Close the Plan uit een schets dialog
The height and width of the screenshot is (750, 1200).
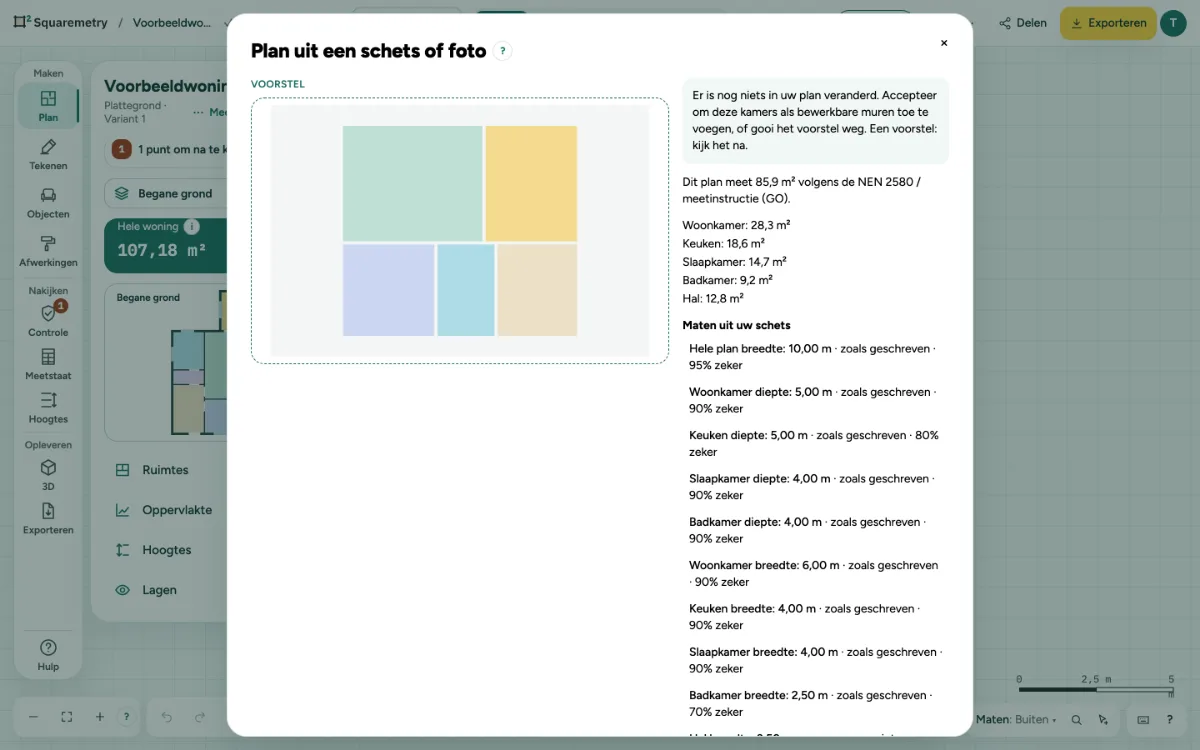(x=944, y=43)
